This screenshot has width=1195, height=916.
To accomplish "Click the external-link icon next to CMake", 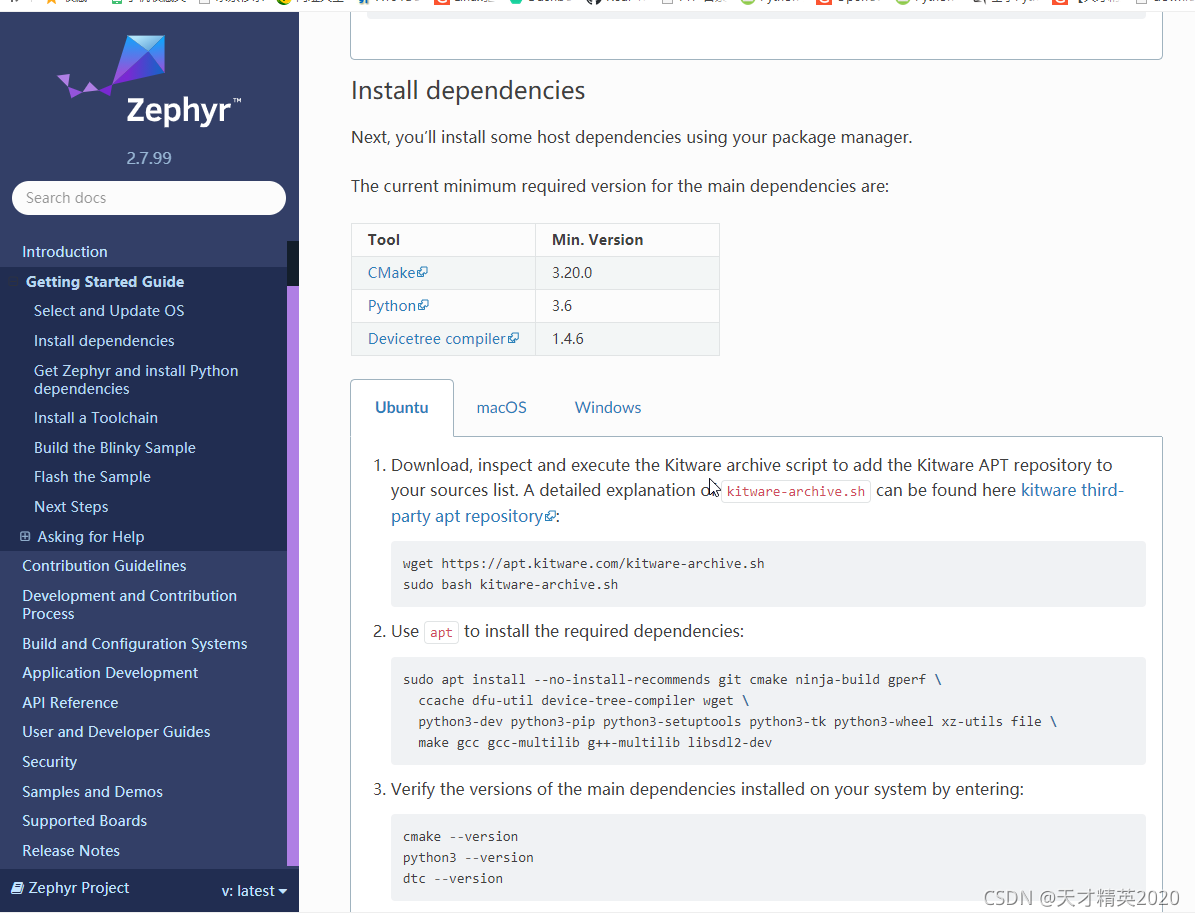I will pos(423,272).
